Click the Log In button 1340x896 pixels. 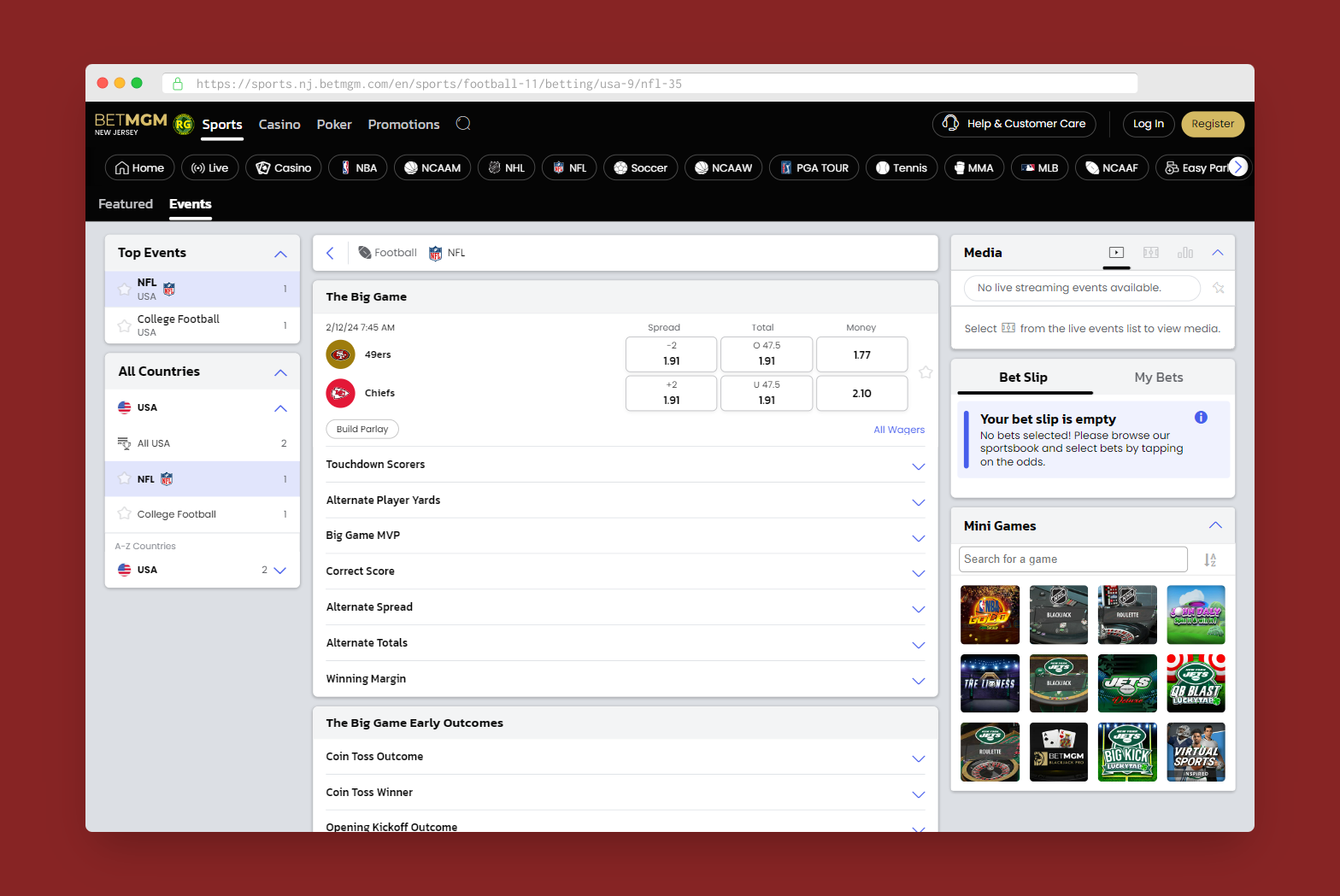[x=1149, y=124]
